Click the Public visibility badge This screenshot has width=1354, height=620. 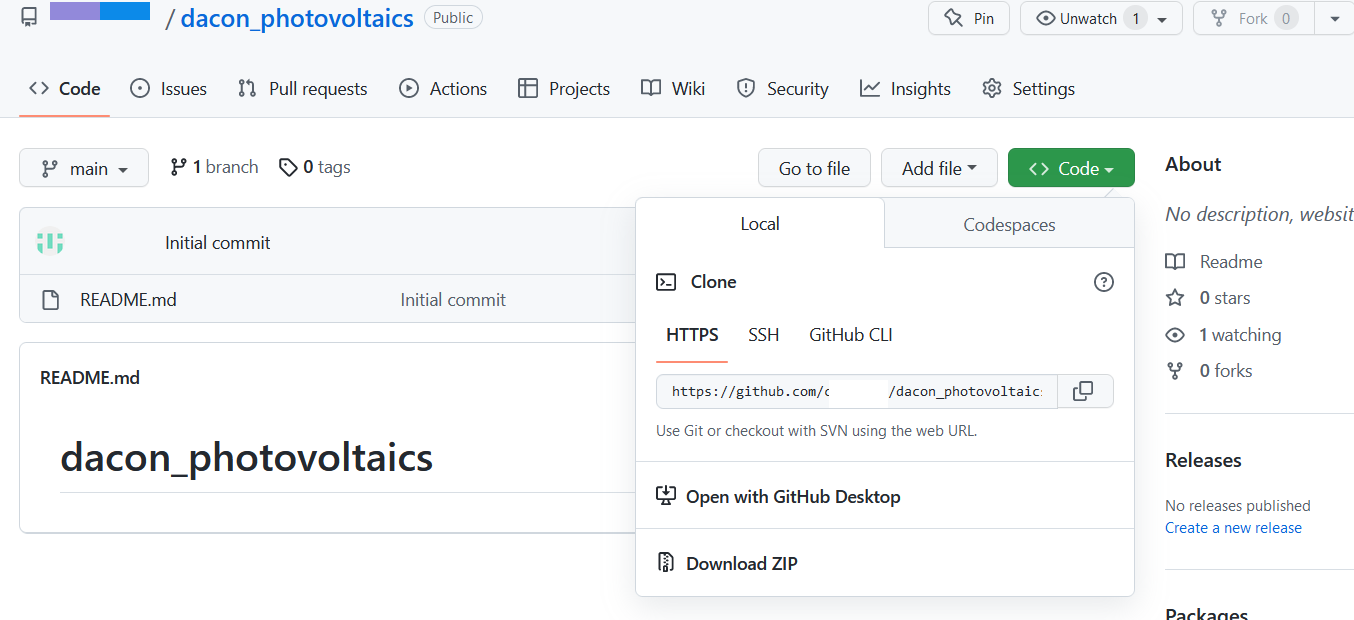click(x=453, y=18)
